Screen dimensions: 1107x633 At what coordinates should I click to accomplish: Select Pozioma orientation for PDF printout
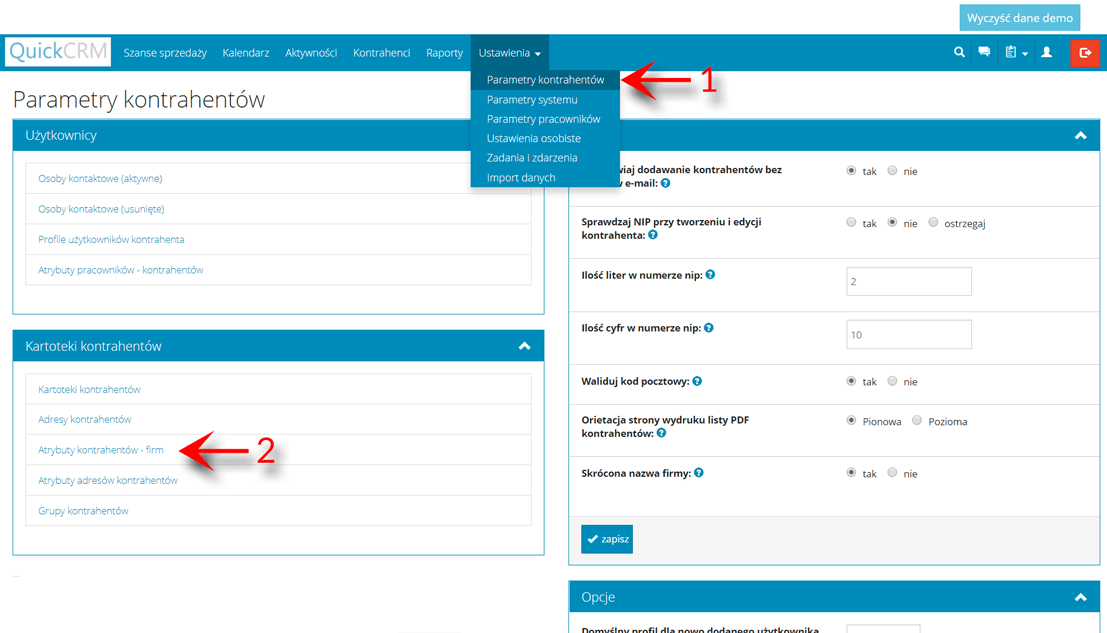pyautogui.click(x=916, y=421)
